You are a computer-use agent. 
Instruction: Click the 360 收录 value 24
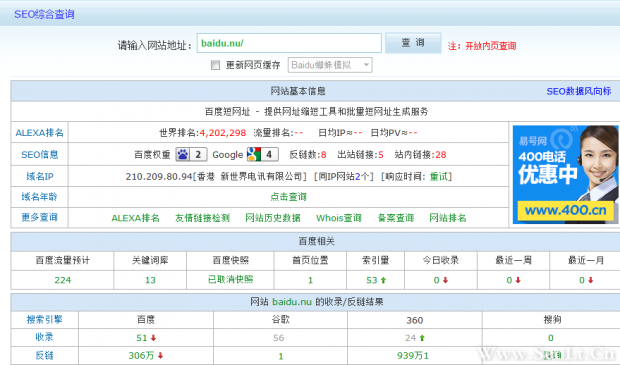pyautogui.click(x=410, y=338)
